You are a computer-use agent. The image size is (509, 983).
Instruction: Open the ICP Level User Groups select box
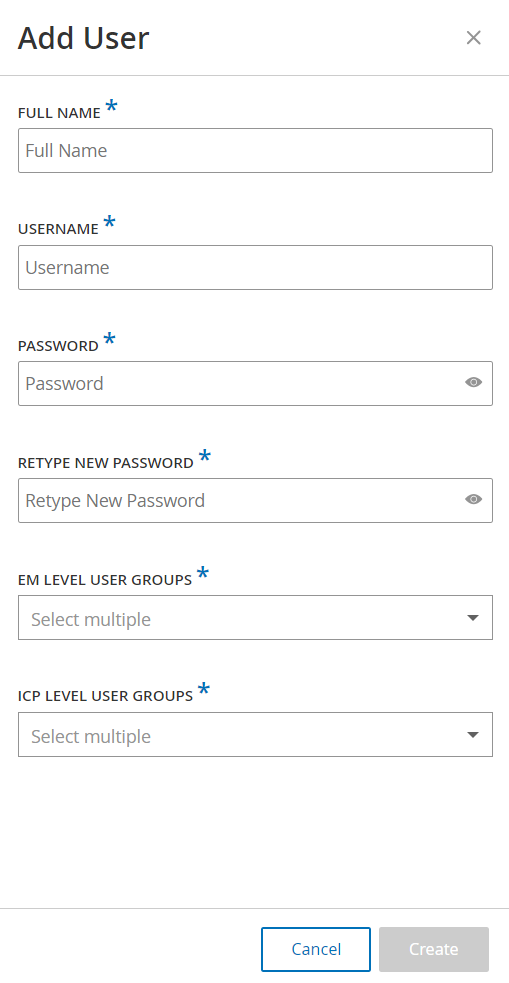(255, 734)
